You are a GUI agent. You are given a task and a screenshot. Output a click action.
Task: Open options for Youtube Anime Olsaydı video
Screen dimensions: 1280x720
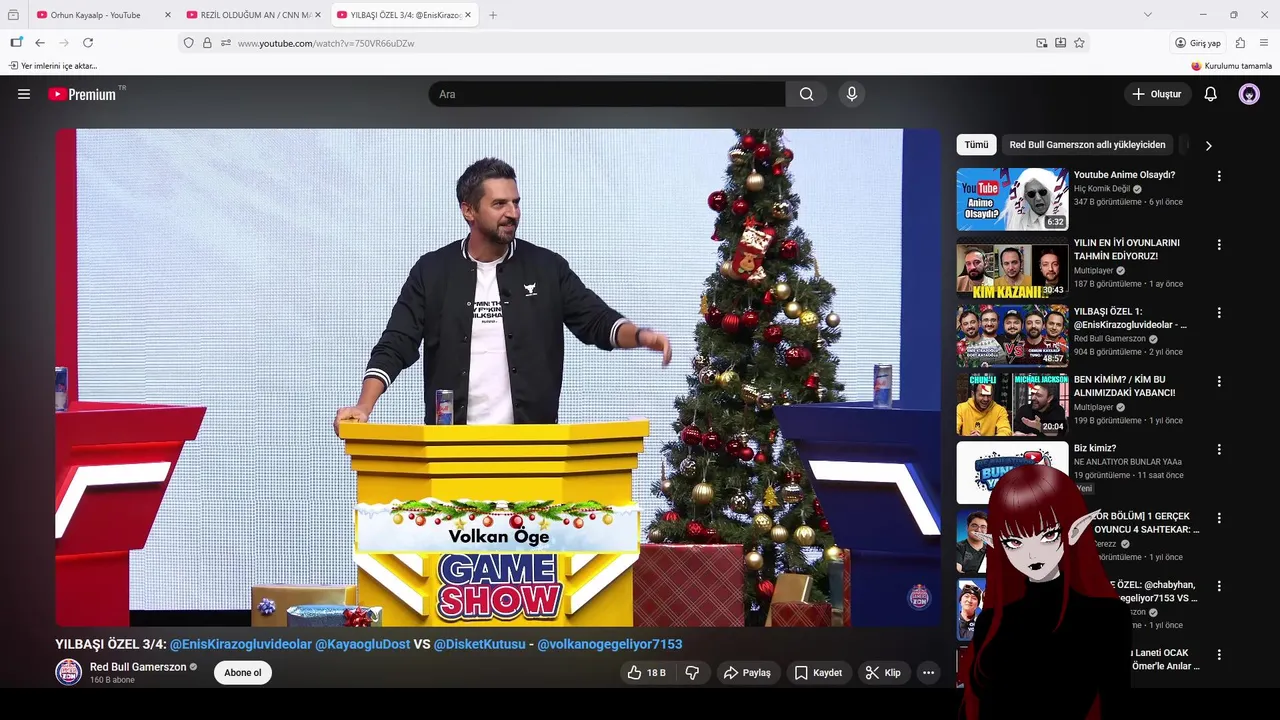point(1219,176)
